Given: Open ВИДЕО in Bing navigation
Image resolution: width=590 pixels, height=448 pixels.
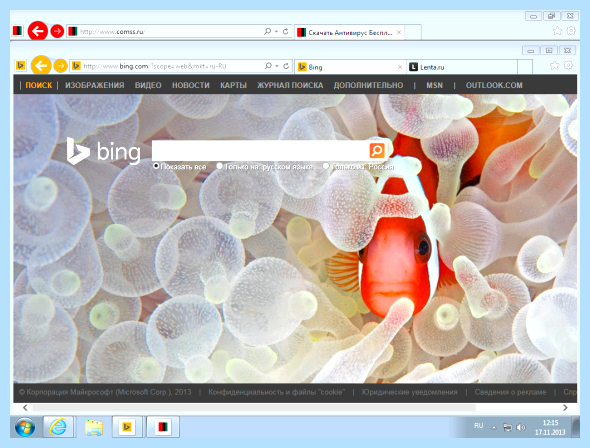Looking at the screenshot, I should 148,85.
